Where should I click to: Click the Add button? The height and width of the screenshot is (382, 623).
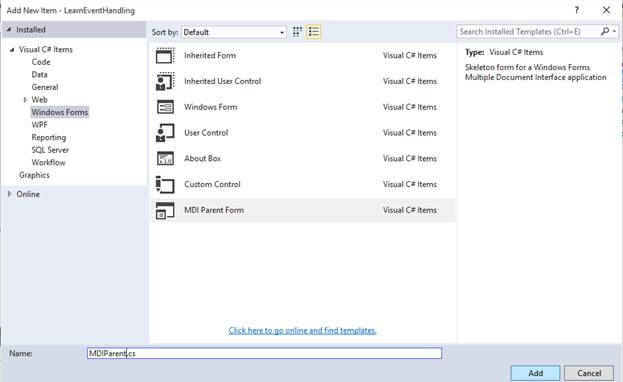(535, 373)
